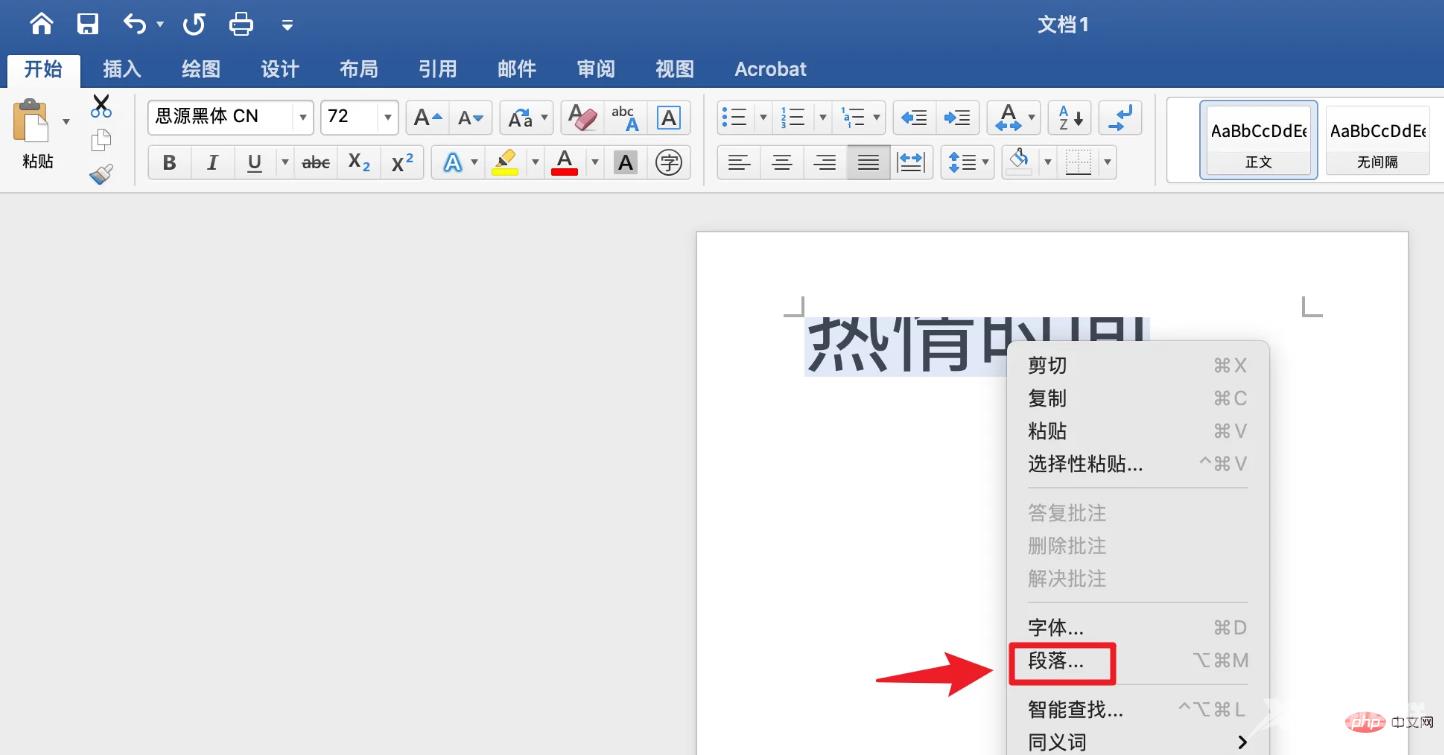The image size is (1444, 755).
Task: Select 复制 in the context menu
Action: 1047,398
